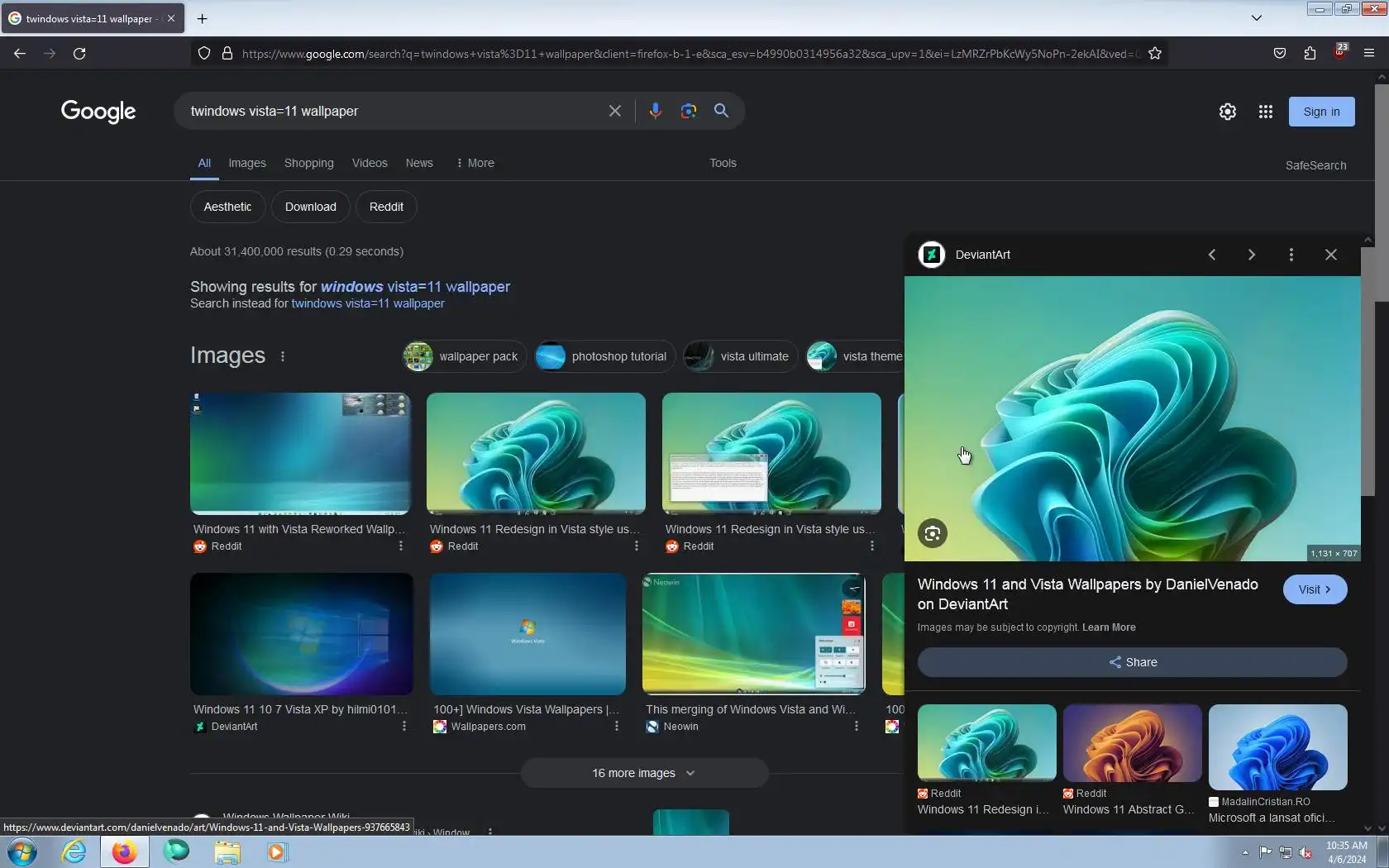
Task: Go to the Google homepage logo
Action: click(98, 112)
